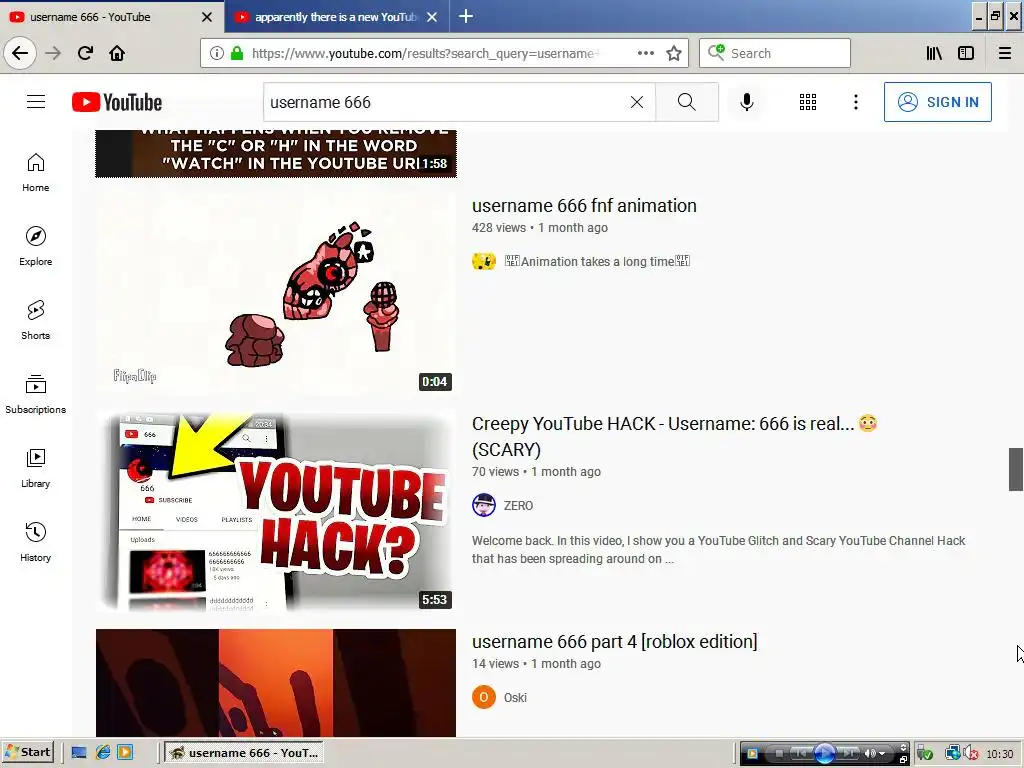The image size is (1024, 768).
Task: Open Library in the sidebar
Action: point(35,468)
